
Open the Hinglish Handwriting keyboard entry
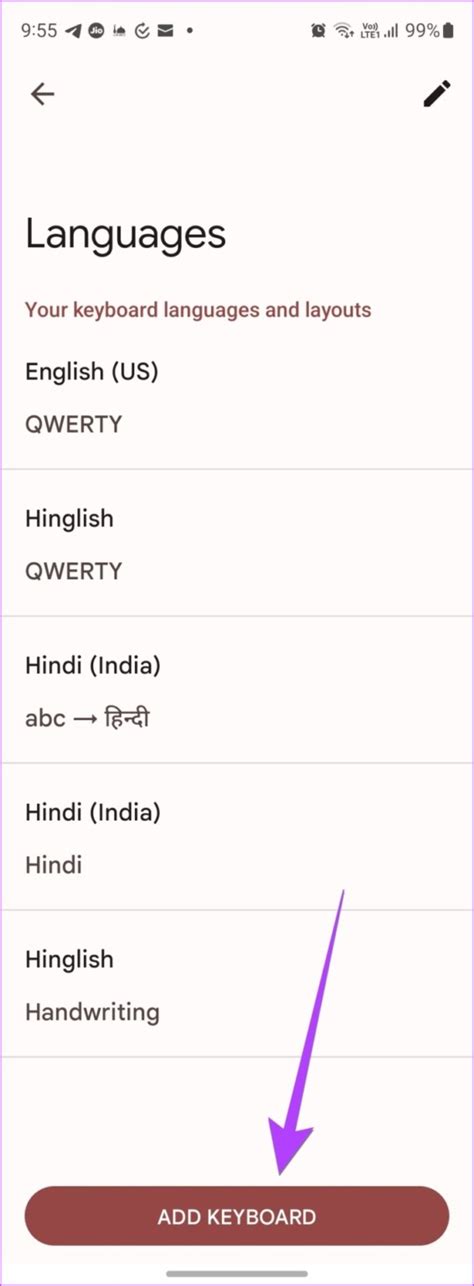pyautogui.click(x=237, y=984)
